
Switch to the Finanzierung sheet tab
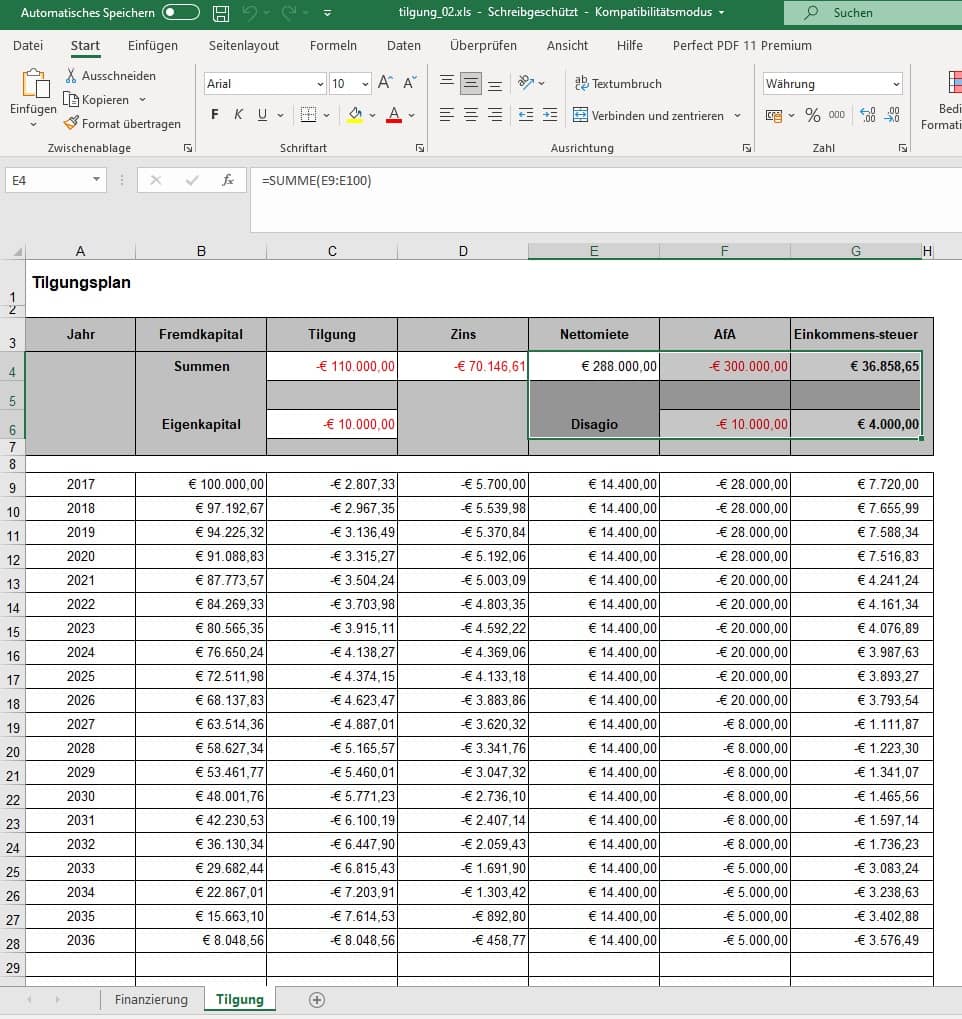click(x=151, y=999)
